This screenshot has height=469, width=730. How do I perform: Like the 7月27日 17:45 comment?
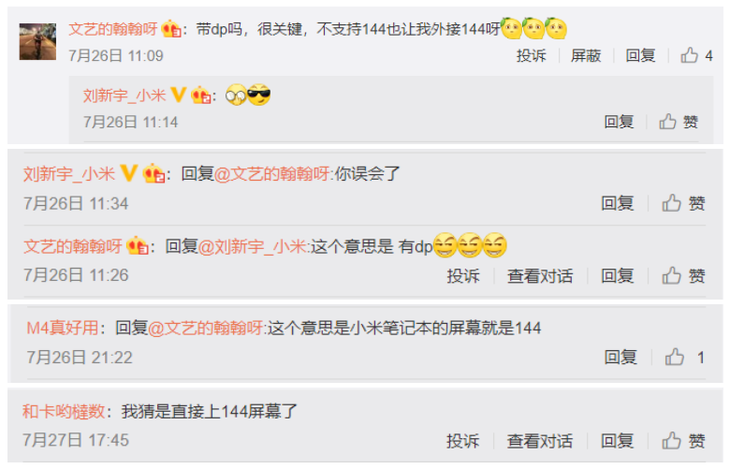683,441
